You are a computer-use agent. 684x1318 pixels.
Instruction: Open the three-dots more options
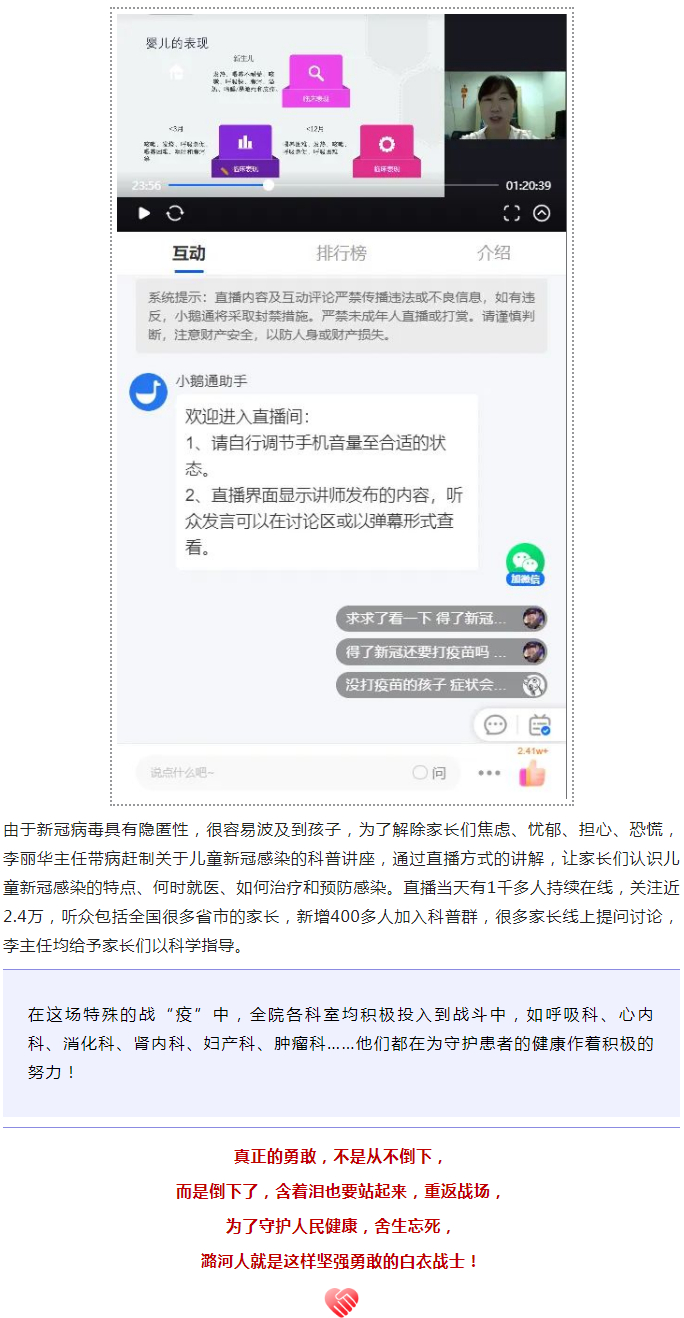(489, 773)
